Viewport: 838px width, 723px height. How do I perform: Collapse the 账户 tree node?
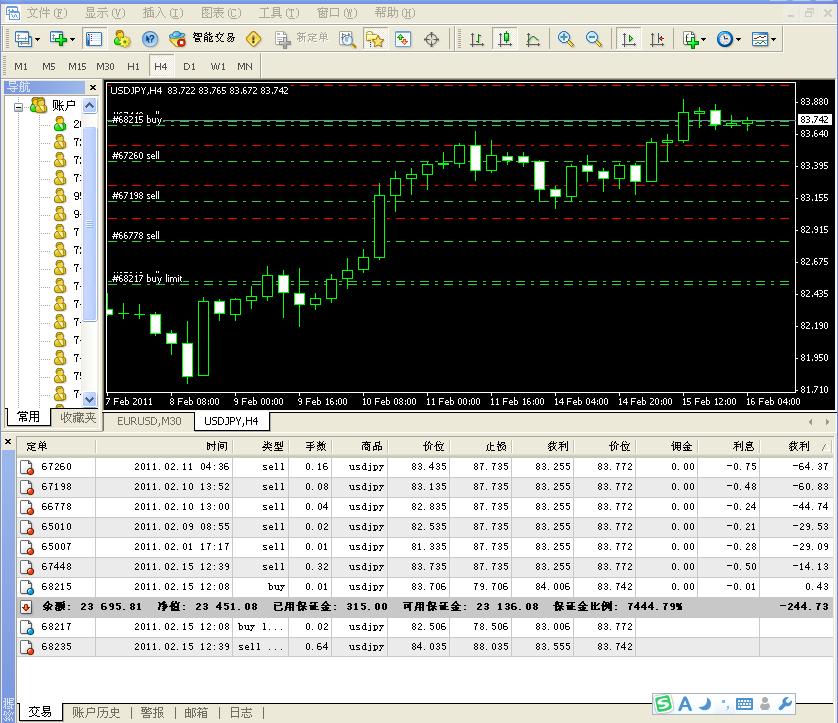[19, 105]
